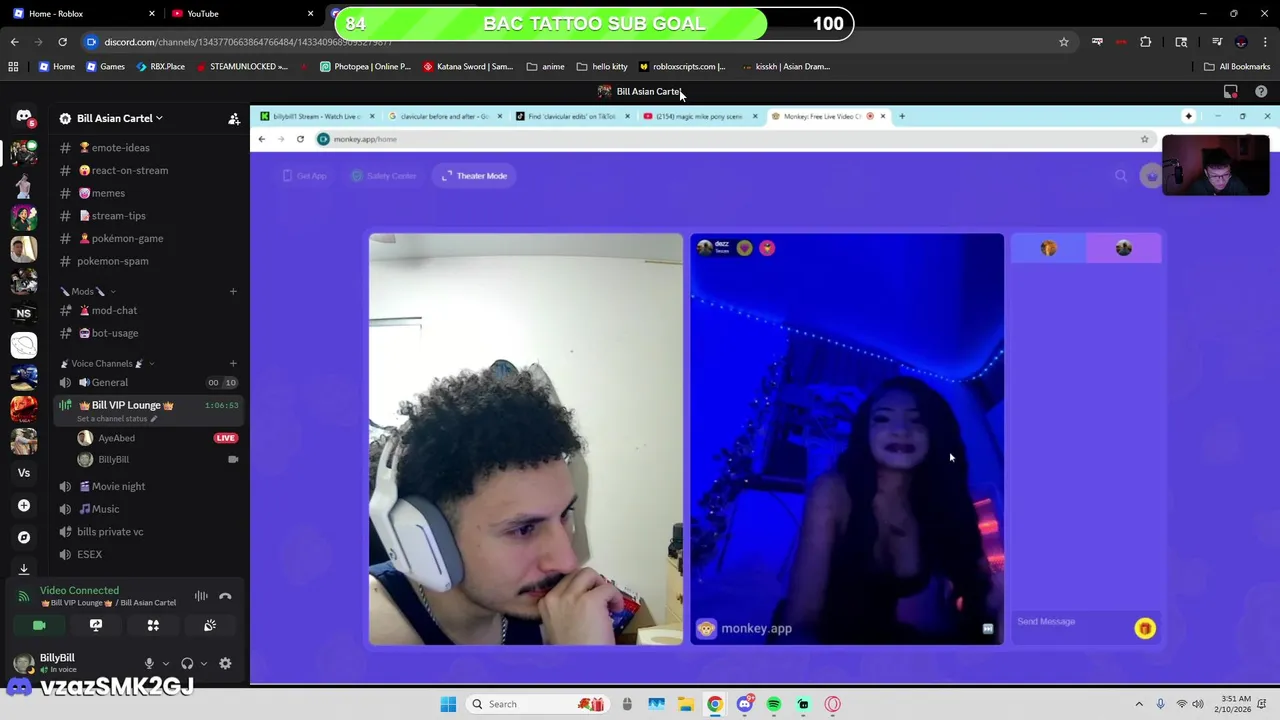
Task: Open headphone output options arrow
Action: (x=204, y=663)
